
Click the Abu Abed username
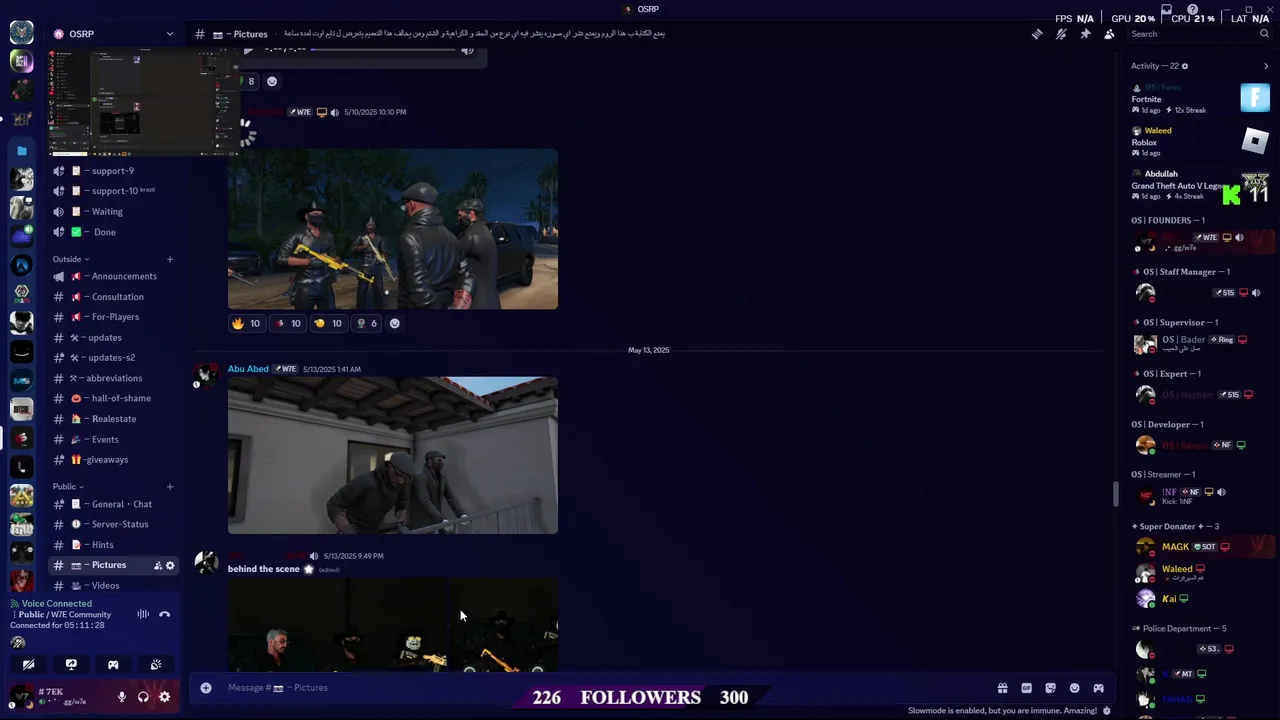point(248,369)
